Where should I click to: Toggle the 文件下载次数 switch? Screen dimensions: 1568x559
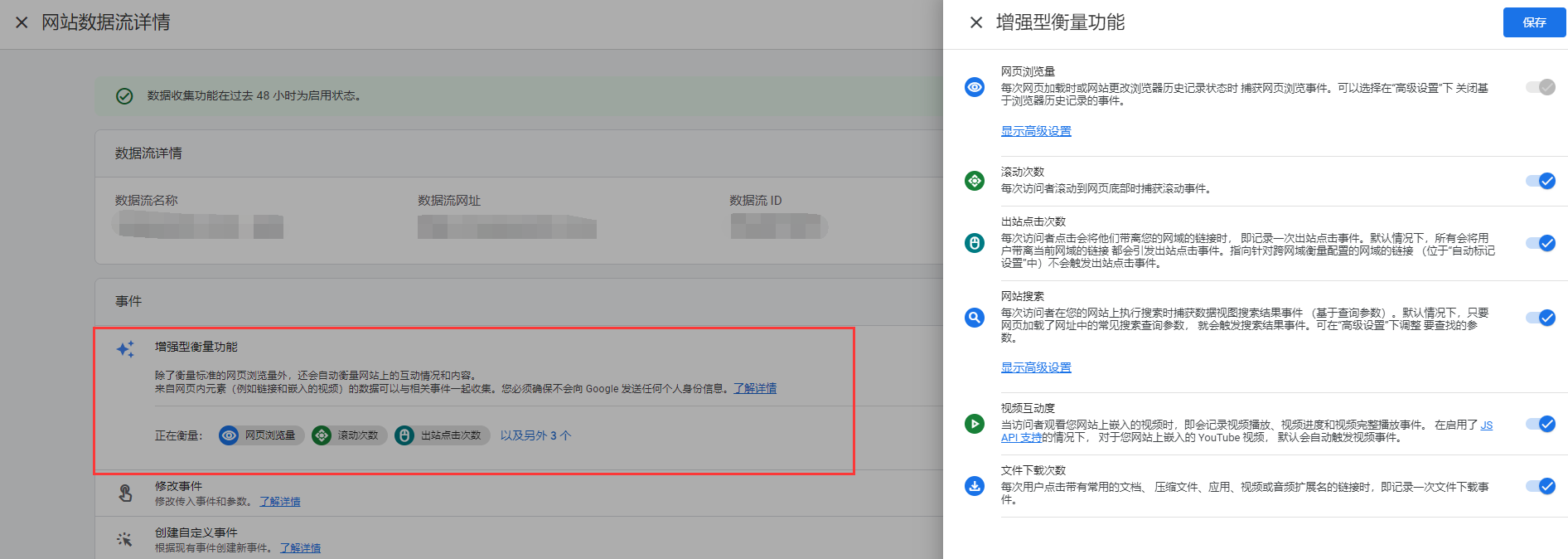1541,486
